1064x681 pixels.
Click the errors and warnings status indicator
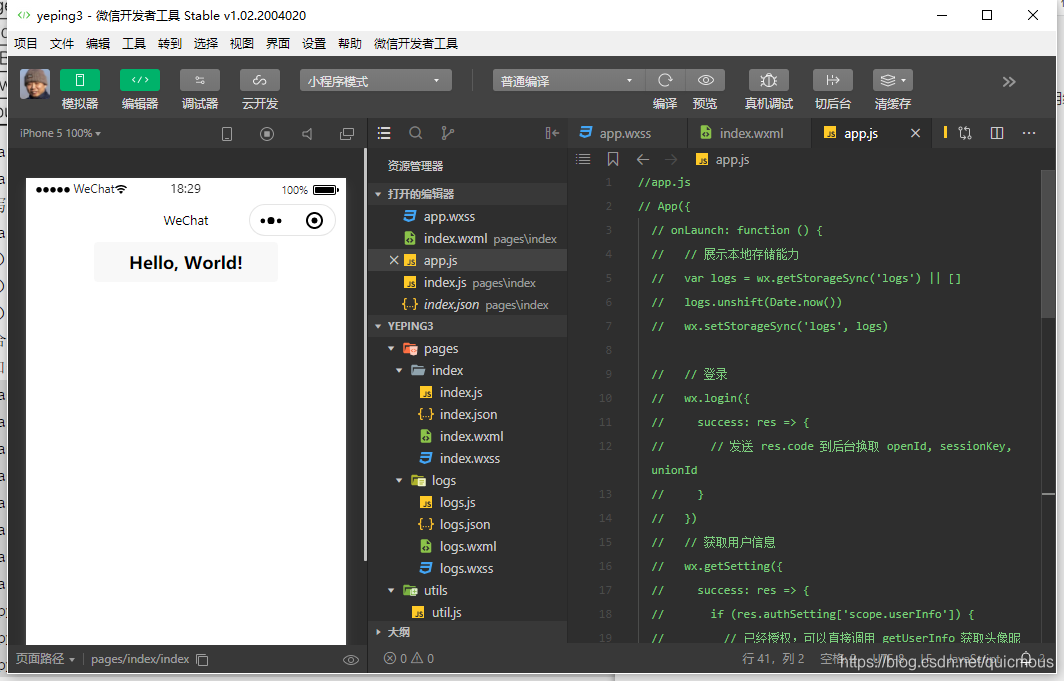[409, 659]
